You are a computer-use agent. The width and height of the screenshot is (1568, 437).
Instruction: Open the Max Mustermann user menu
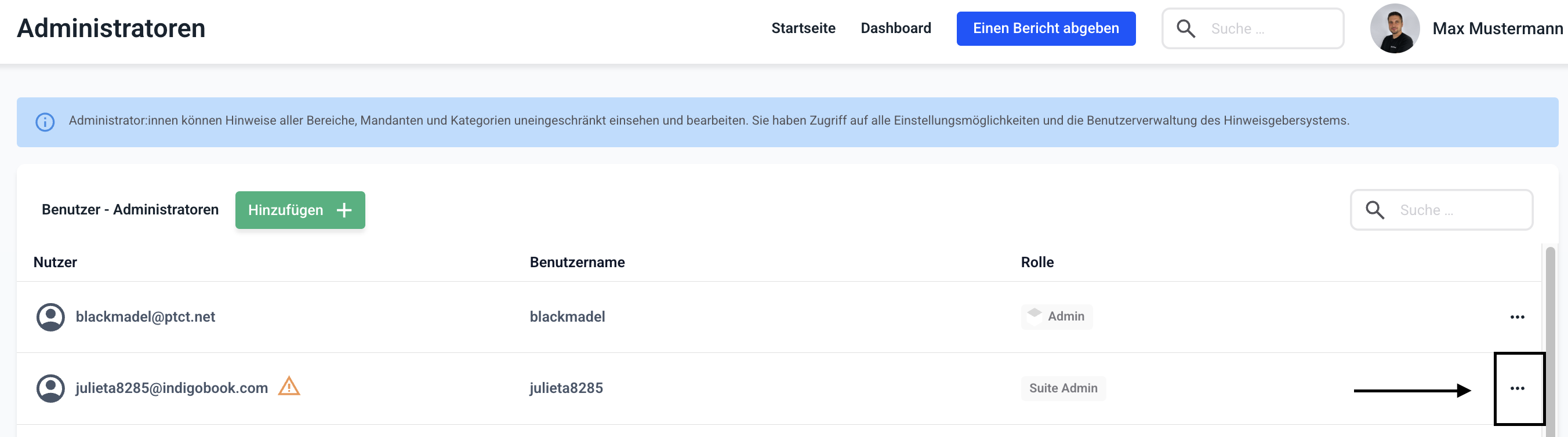coord(1497,28)
